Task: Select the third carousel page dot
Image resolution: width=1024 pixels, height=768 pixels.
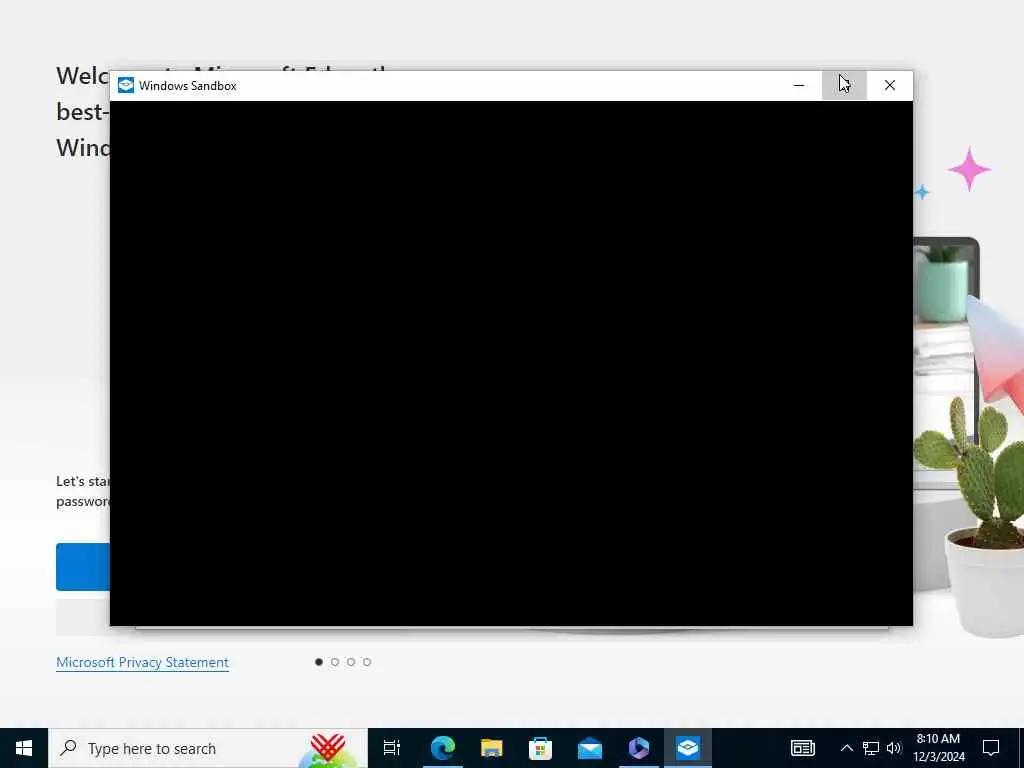Action: (351, 662)
